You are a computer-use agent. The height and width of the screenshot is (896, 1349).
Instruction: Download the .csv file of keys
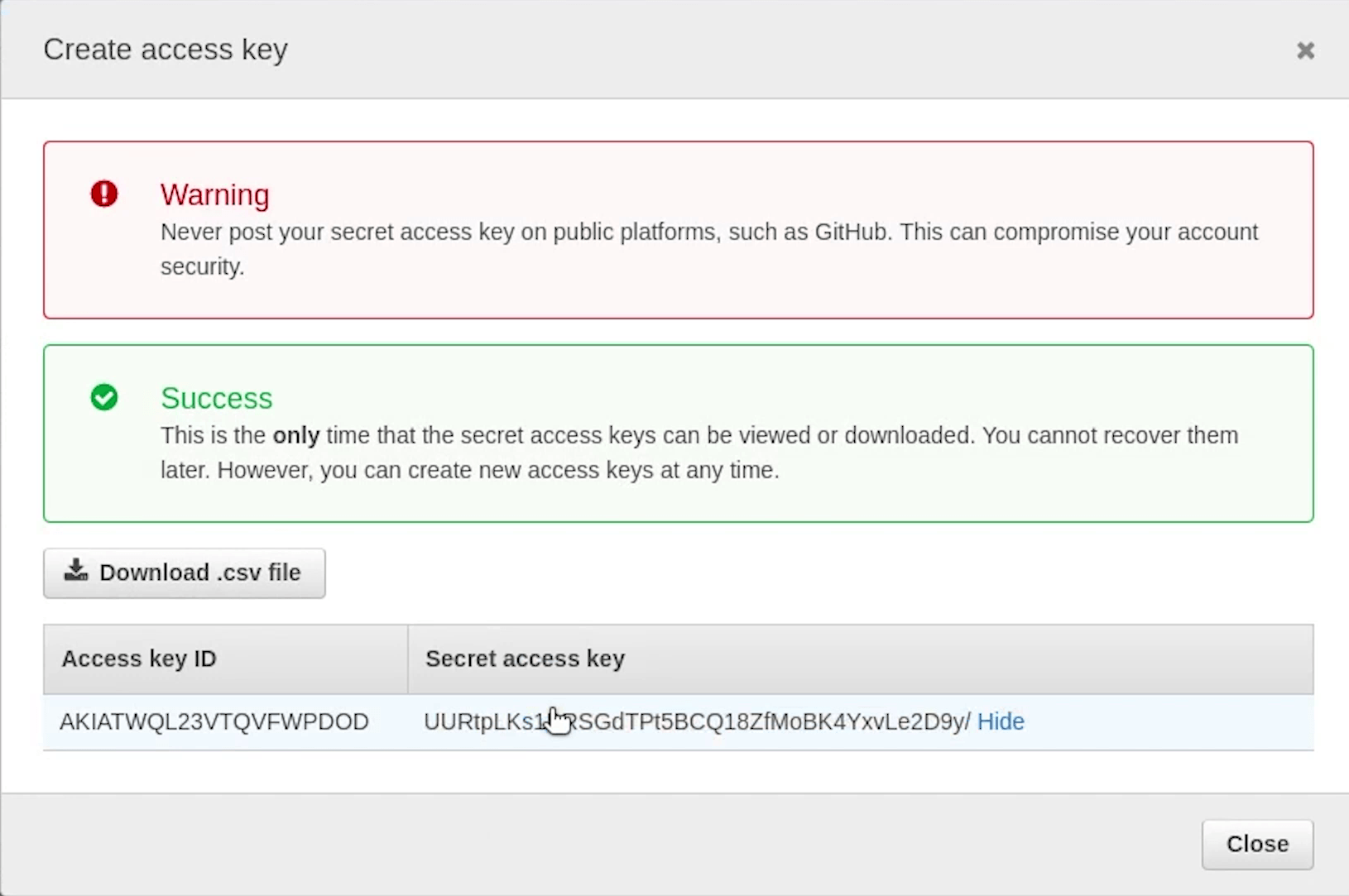point(184,573)
